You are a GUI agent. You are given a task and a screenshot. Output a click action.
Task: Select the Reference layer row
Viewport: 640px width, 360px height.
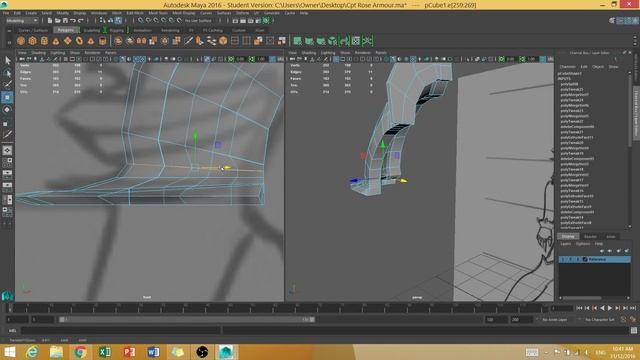[595, 260]
